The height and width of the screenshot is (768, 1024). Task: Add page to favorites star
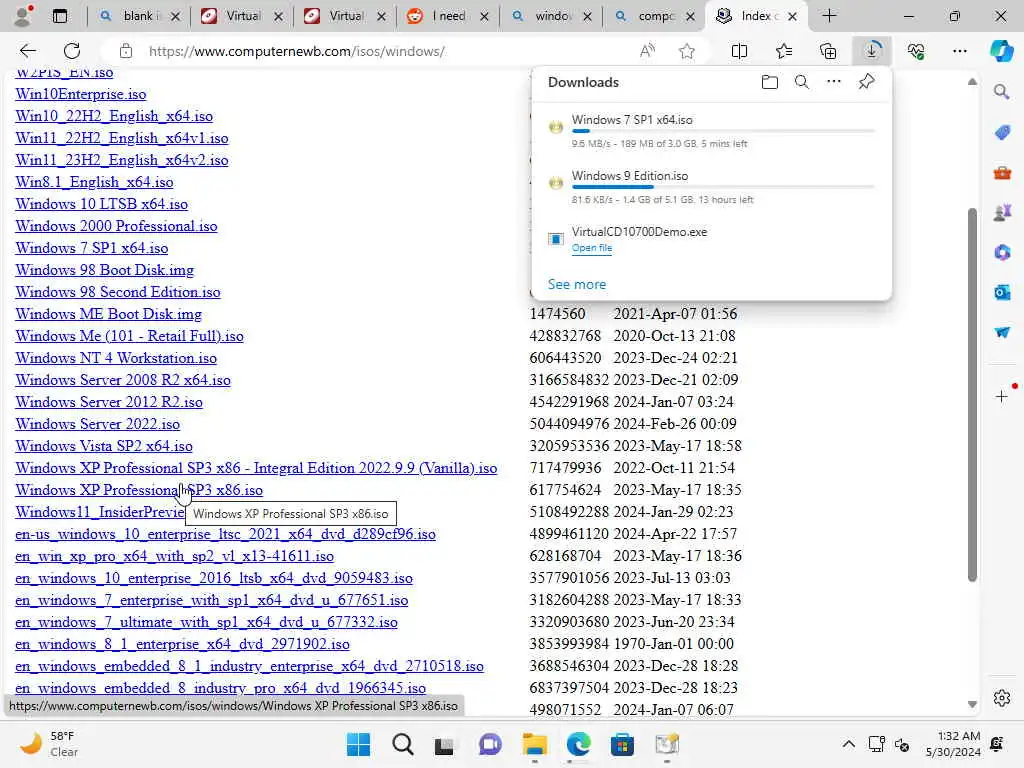[686, 51]
